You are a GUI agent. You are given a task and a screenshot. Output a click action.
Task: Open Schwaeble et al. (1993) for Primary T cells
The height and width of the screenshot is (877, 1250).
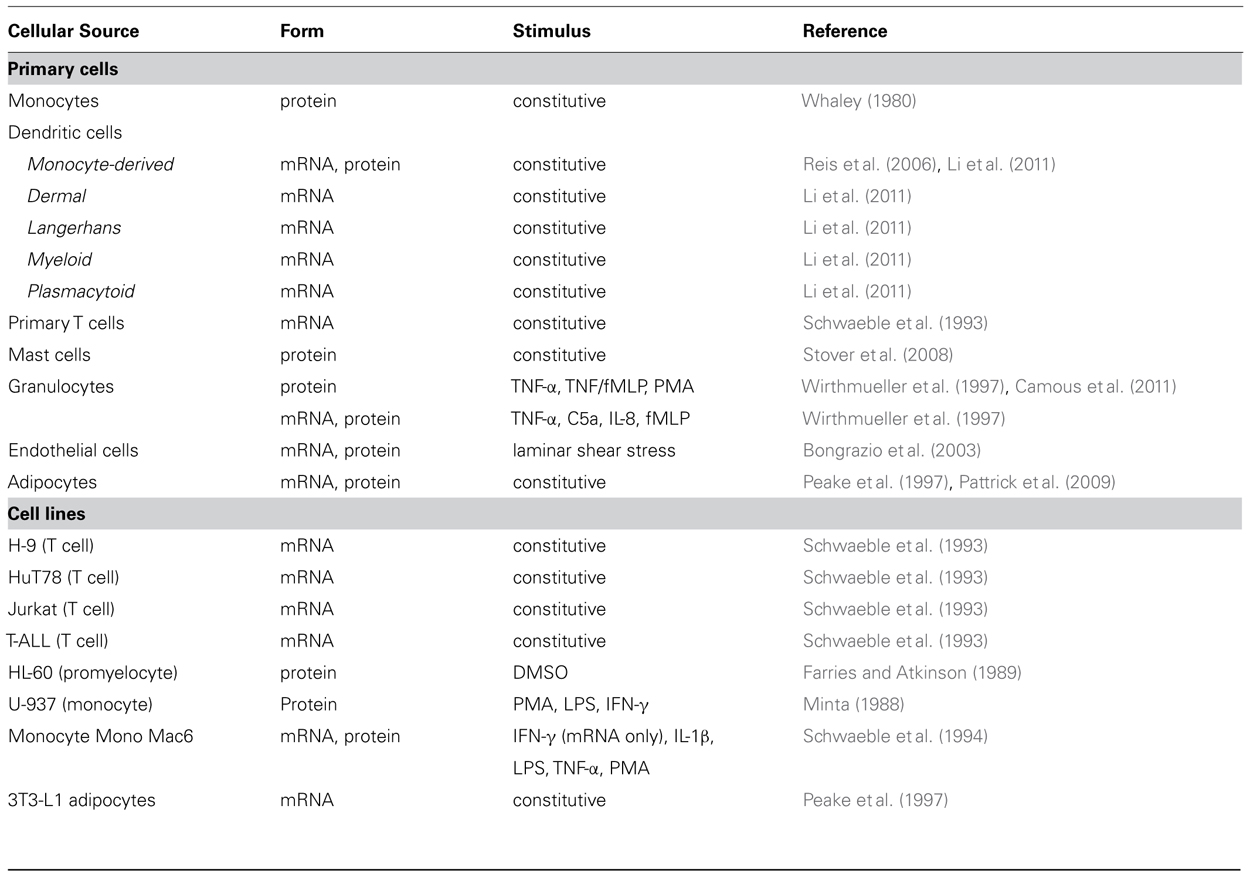(x=895, y=324)
